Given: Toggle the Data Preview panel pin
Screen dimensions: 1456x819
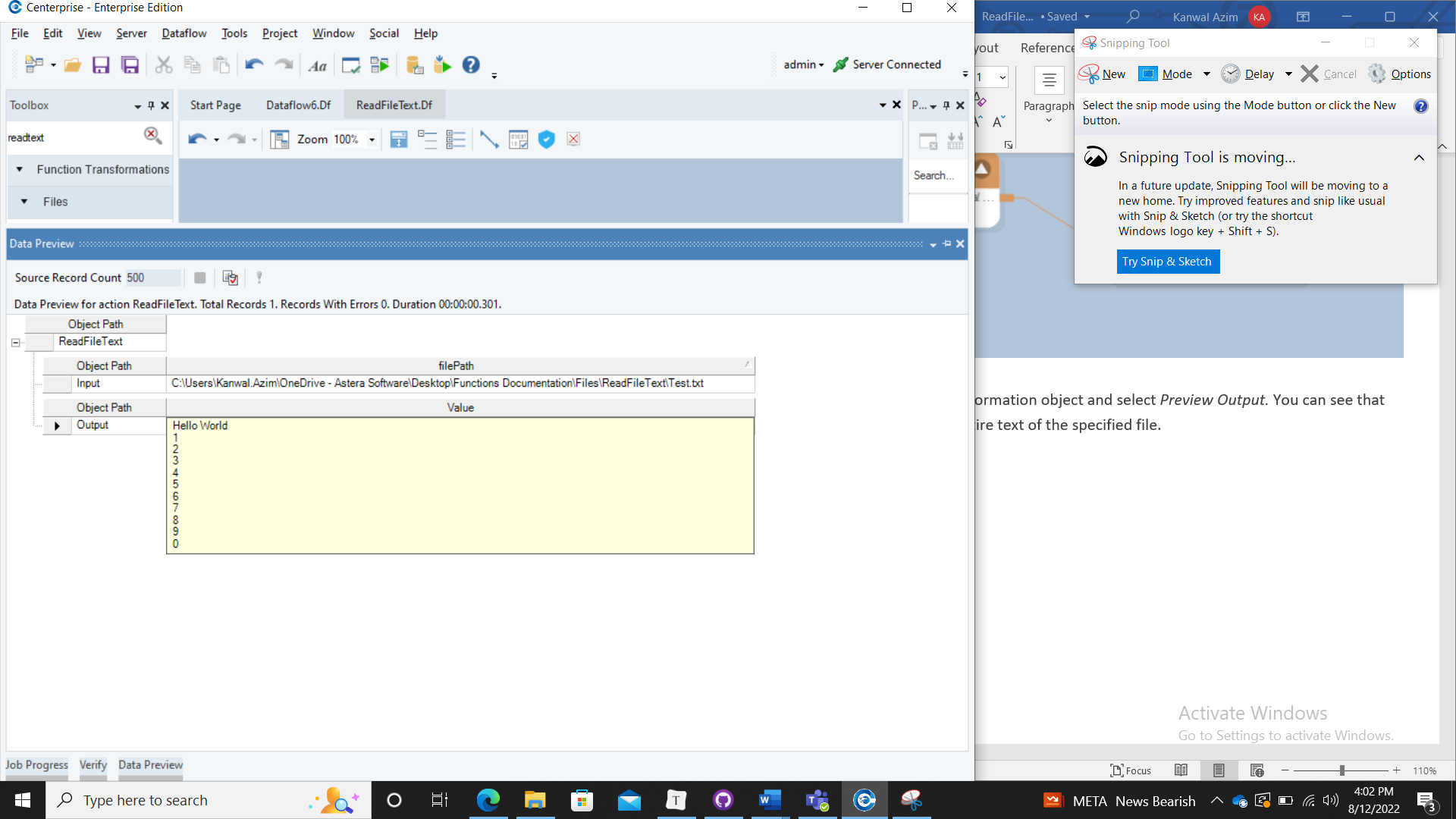Looking at the screenshot, I should pyautogui.click(x=946, y=244).
